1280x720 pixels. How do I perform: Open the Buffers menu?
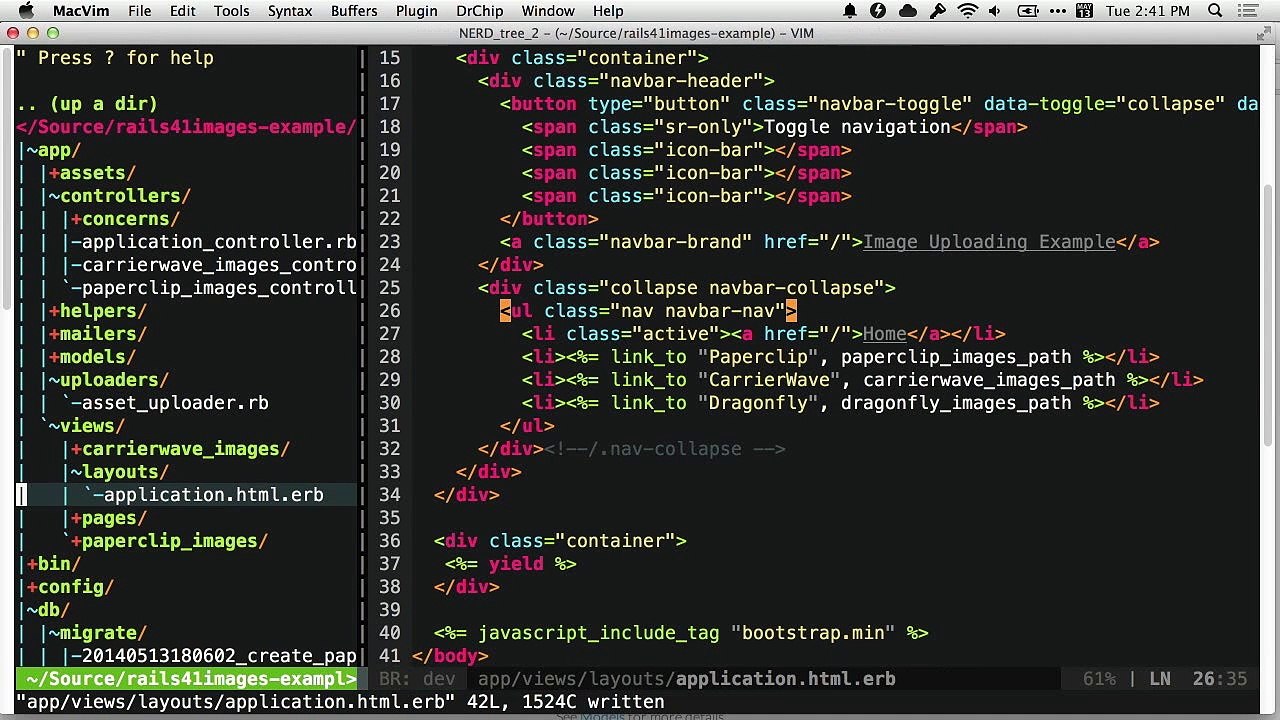tap(354, 11)
